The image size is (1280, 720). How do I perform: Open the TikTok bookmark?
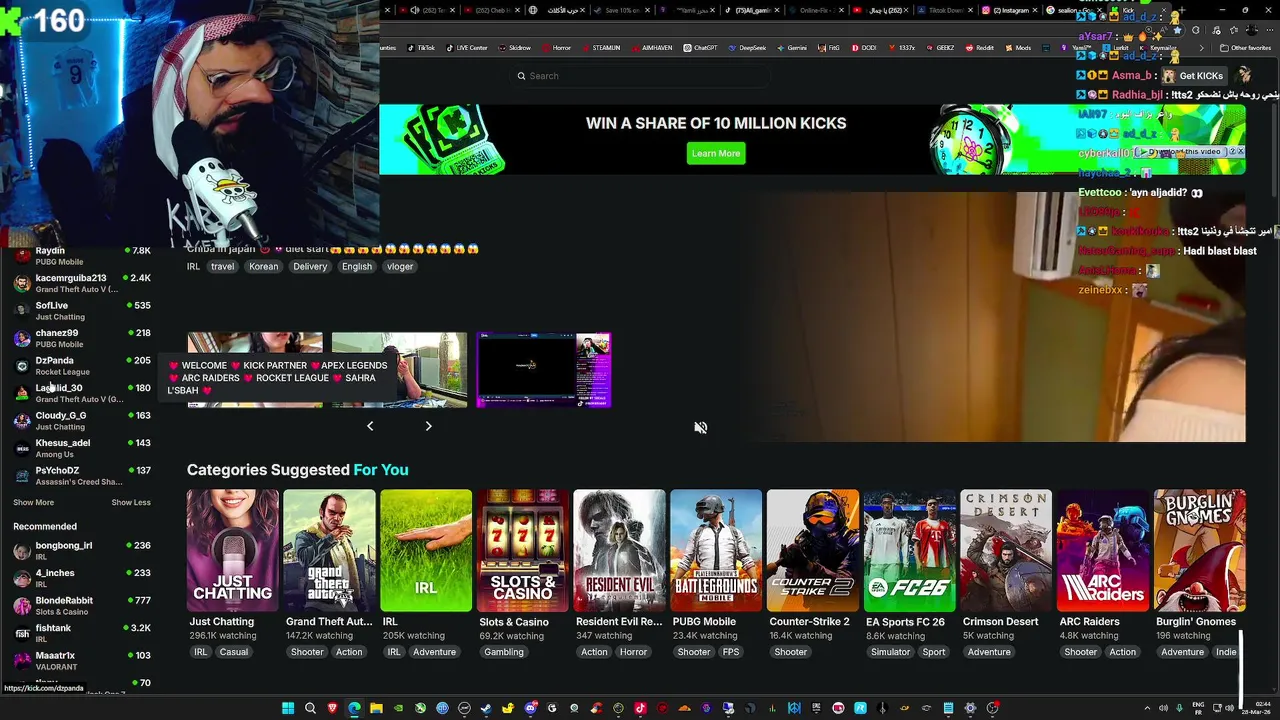click(421, 48)
